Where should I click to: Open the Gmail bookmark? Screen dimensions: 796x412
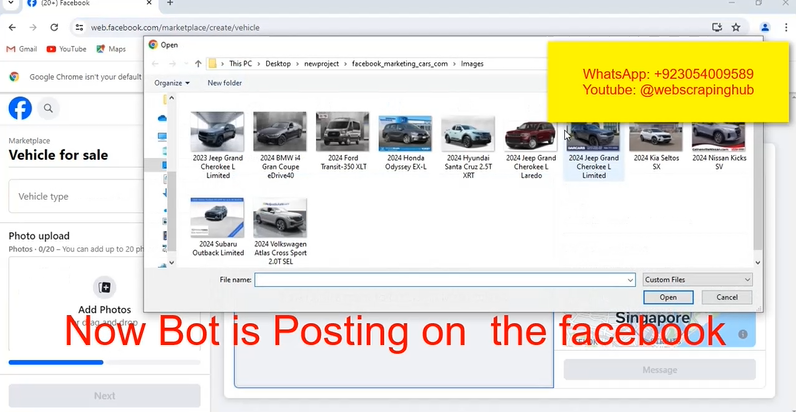click(21, 49)
